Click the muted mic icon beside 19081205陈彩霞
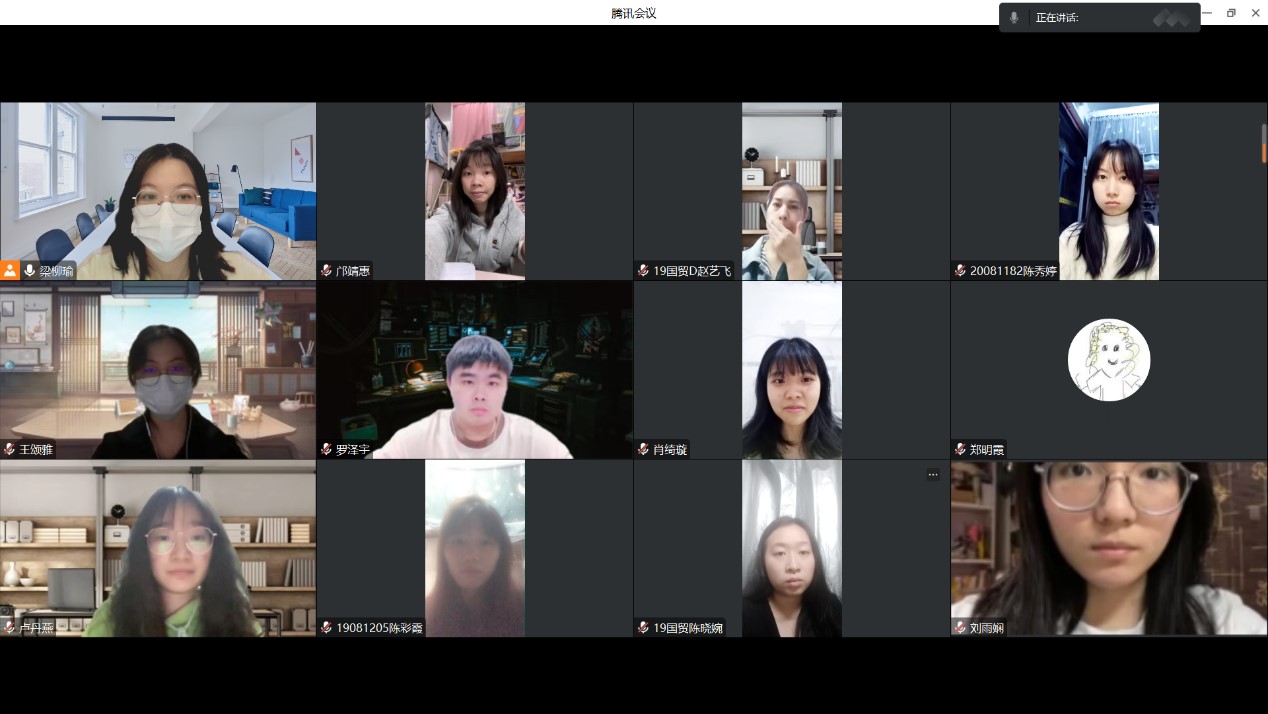Image resolution: width=1268 pixels, height=714 pixels. click(x=325, y=628)
